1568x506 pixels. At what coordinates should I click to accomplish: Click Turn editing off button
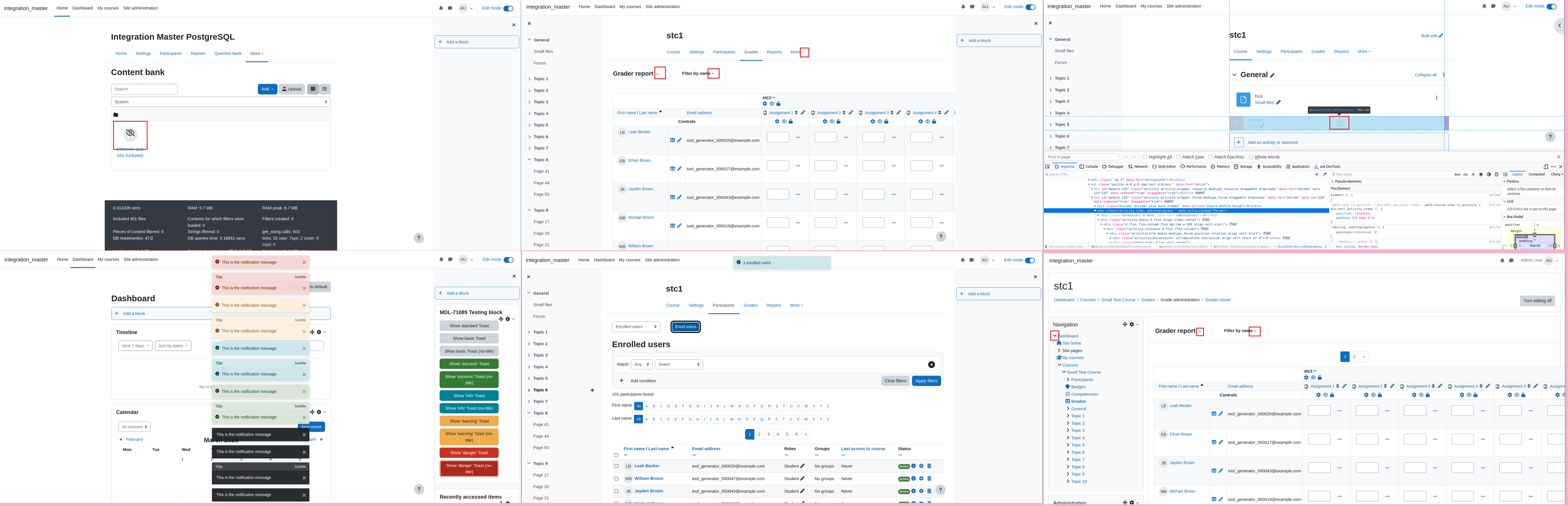point(1537,301)
